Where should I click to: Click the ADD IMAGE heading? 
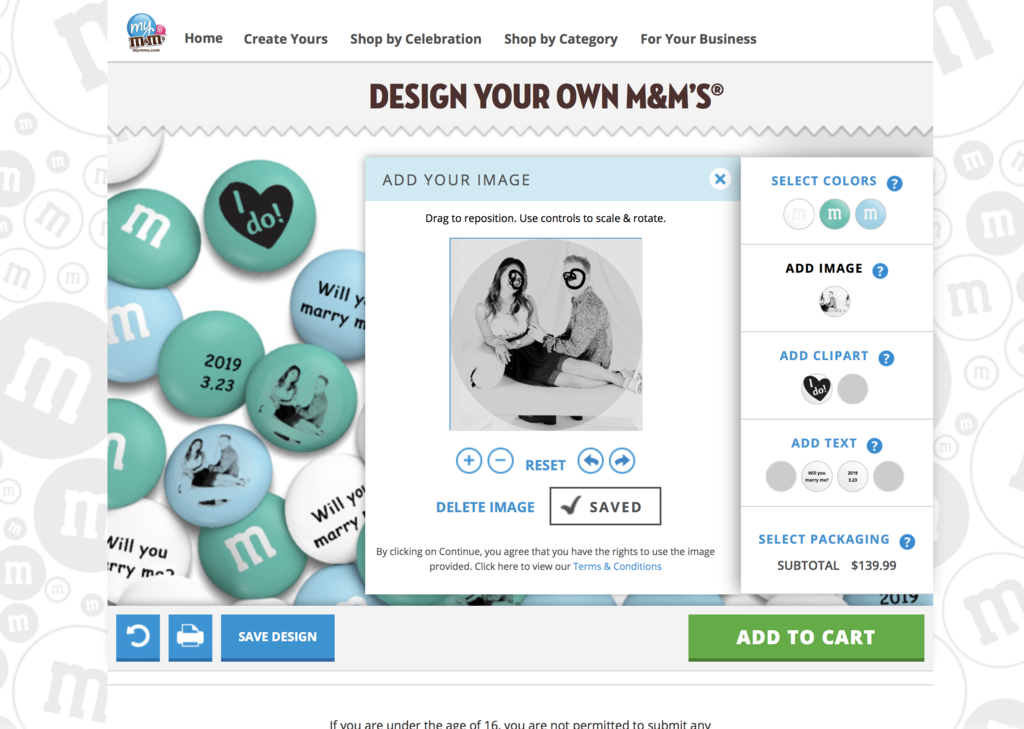pyautogui.click(x=824, y=268)
